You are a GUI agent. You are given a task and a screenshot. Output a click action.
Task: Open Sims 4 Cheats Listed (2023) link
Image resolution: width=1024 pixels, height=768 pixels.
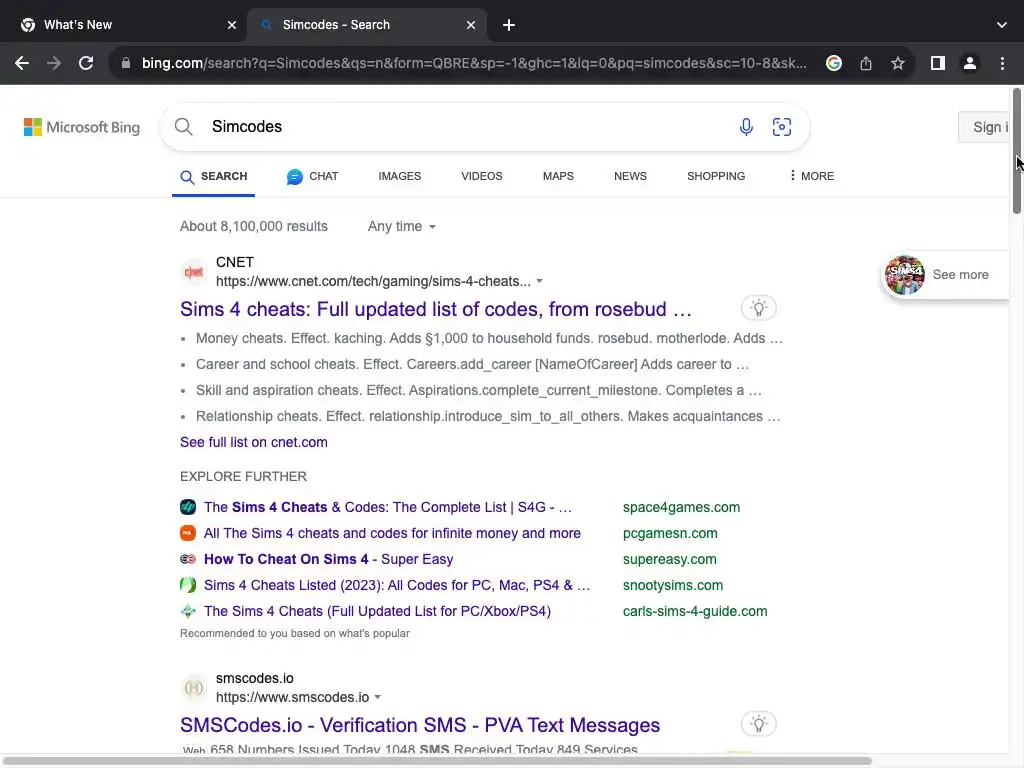click(397, 585)
